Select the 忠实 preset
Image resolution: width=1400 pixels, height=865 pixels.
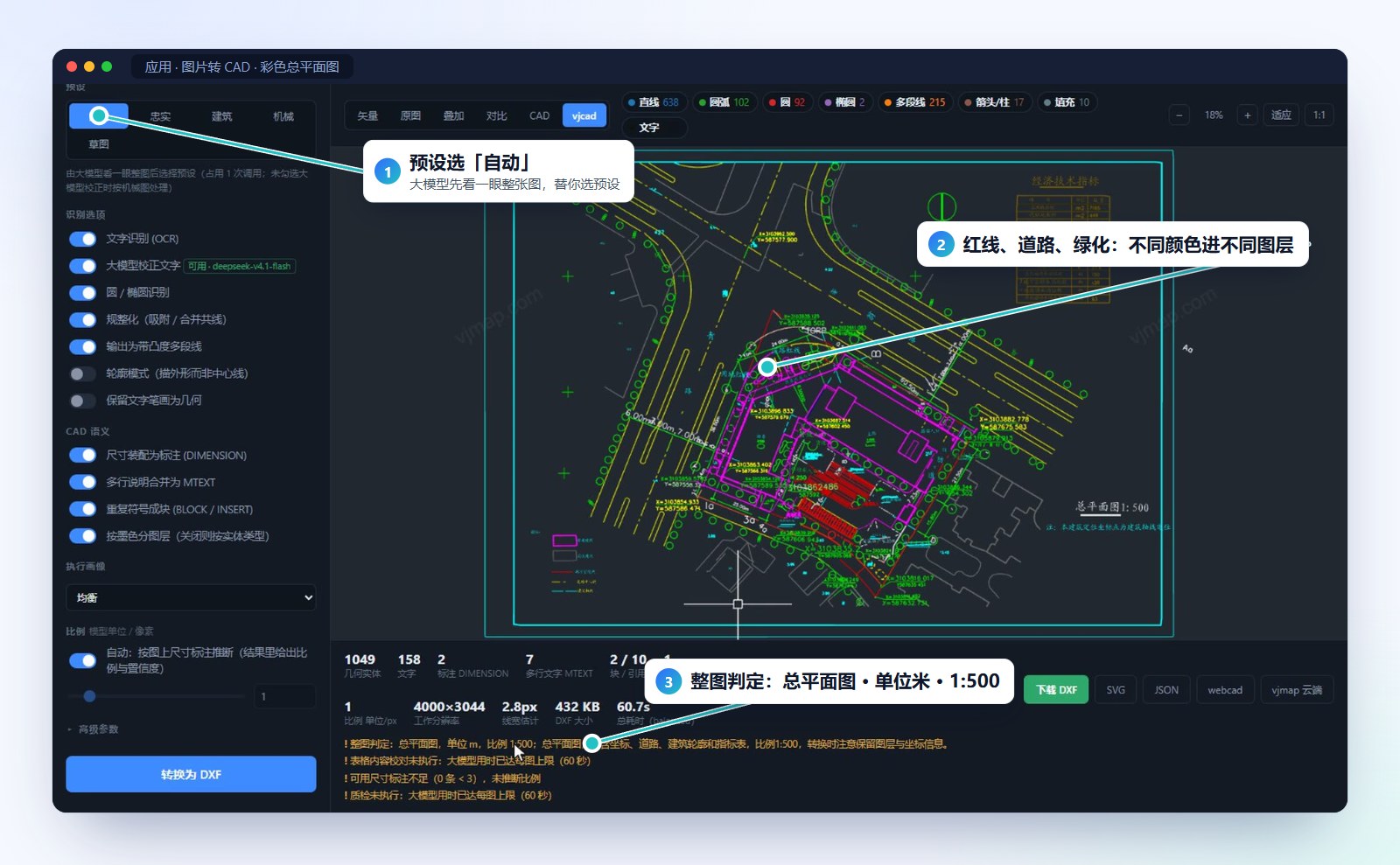click(160, 116)
